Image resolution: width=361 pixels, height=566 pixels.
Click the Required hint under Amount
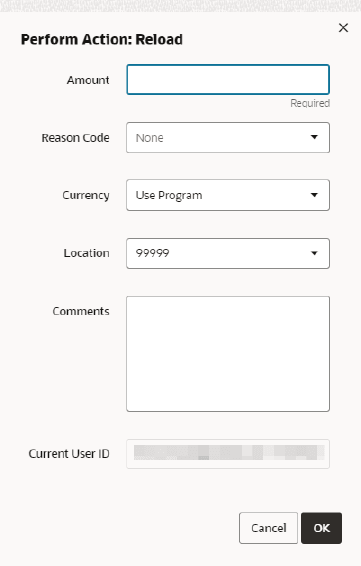[310, 103]
